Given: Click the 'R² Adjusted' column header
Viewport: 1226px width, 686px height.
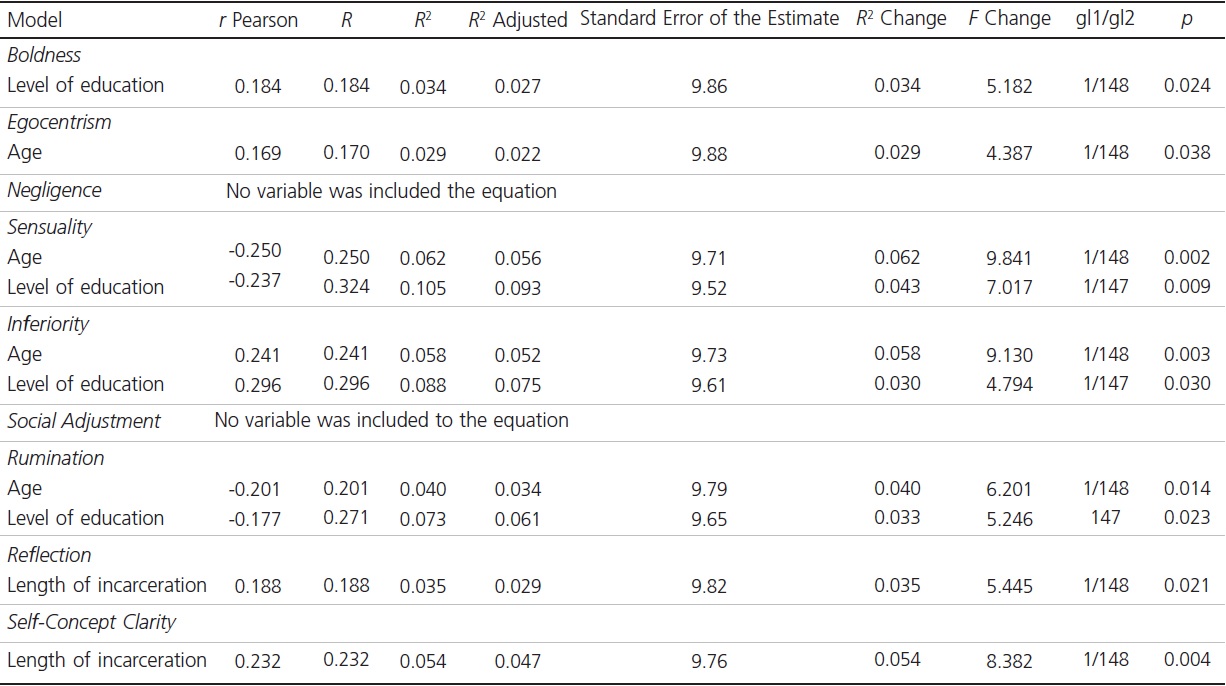Looking at the screenshot, I should point(517,20).
